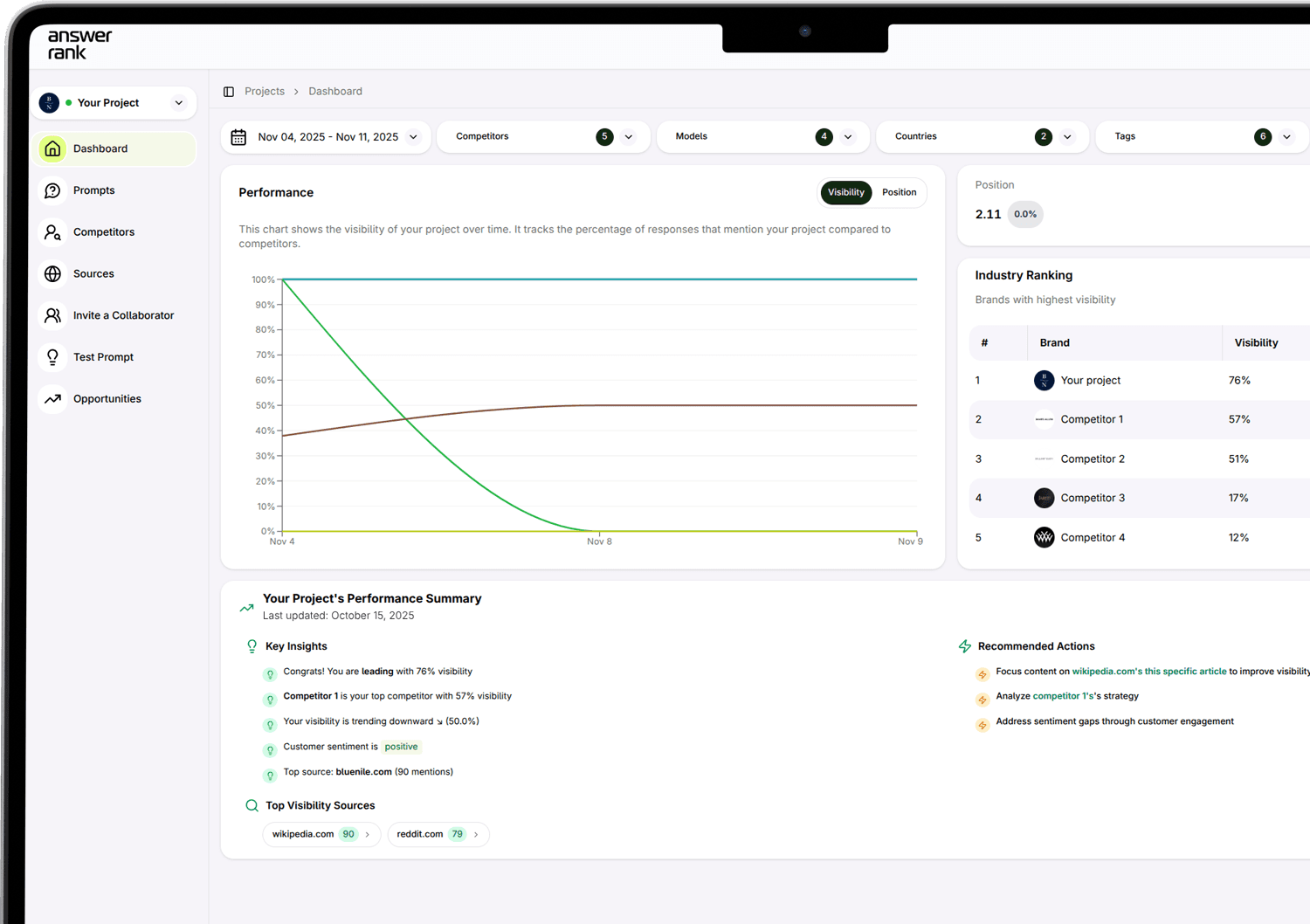
Task: Click the calendar icon in date filter
Action: click(x=238, y=137)
